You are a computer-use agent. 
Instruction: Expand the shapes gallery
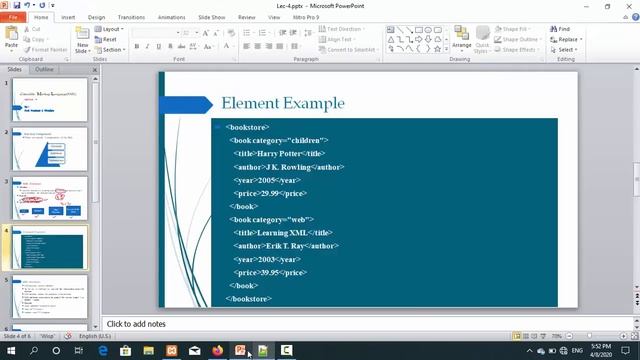446,49
